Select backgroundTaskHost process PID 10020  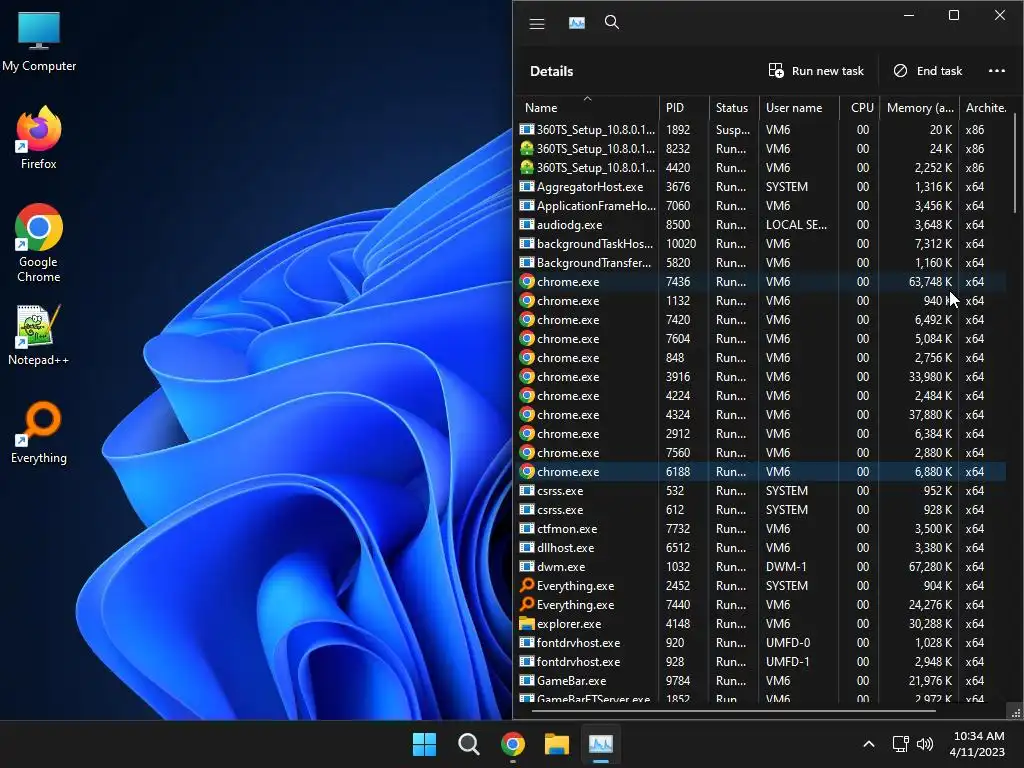tap(761, 243)
